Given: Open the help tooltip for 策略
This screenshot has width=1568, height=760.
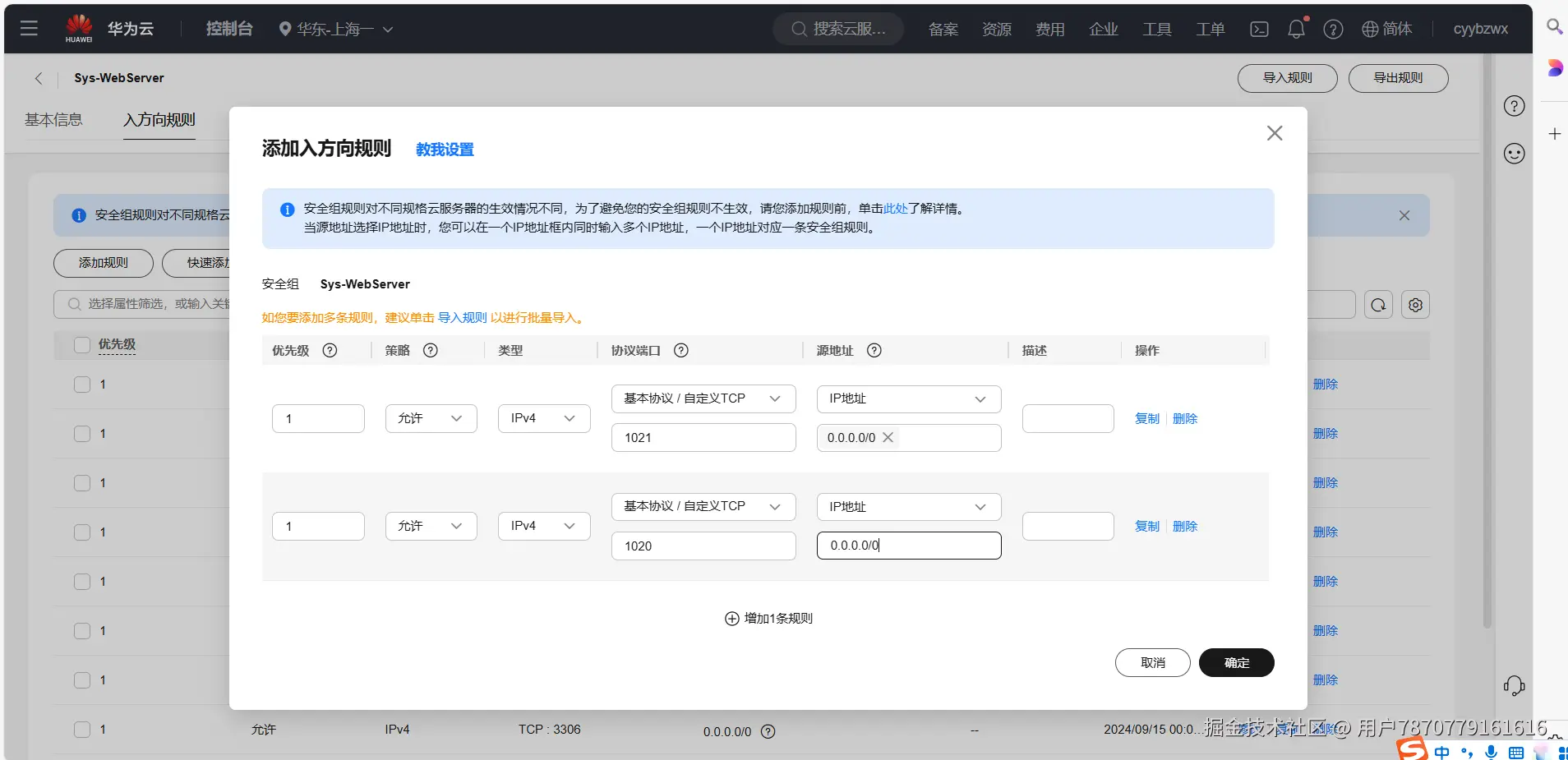Looking at the screenshot, I should [x=430, y=350].
